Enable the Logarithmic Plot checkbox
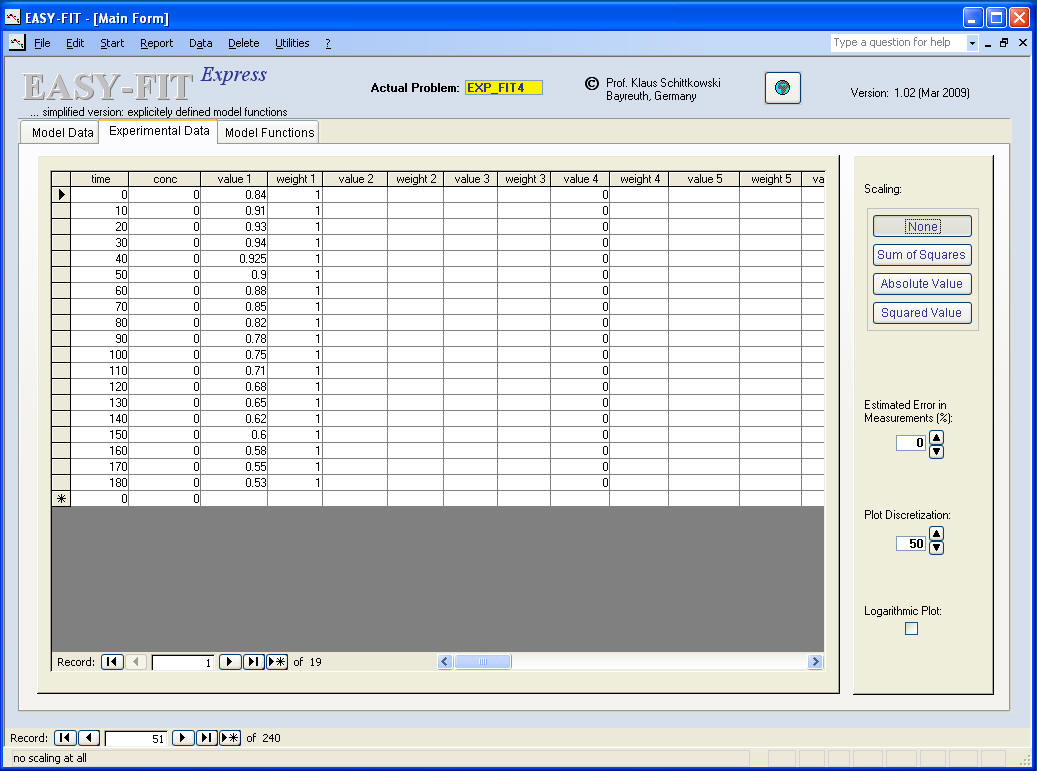 pos(911,629)
